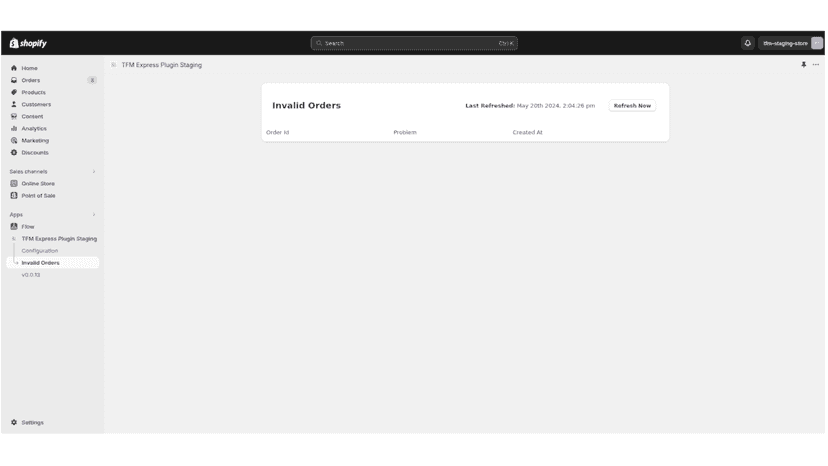The height and width of the screenshot is (466, 828).
Task: Expand the Apps section chevron
Action: 94,215
